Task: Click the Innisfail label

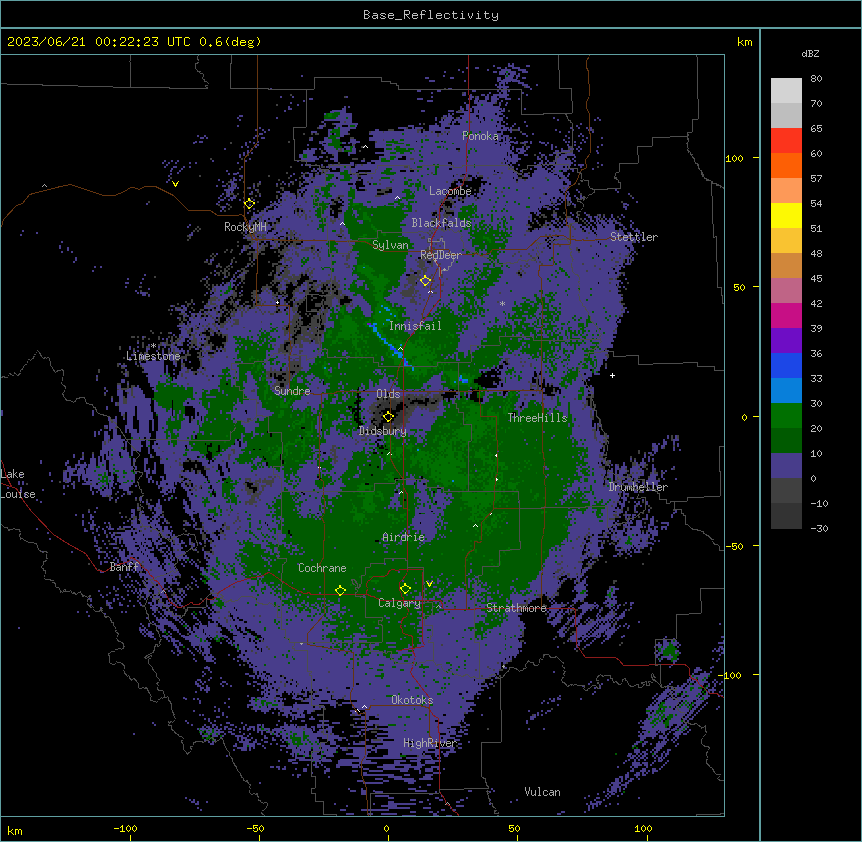Action: (x=415, y=326)
